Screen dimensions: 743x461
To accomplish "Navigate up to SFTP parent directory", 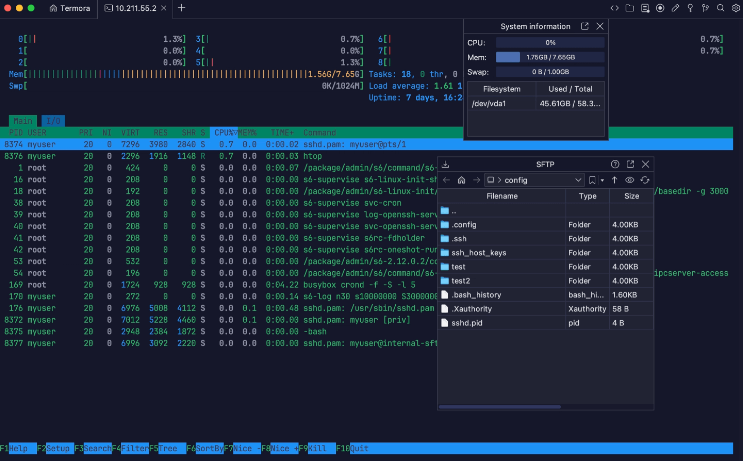I will [x=615, y=180].
